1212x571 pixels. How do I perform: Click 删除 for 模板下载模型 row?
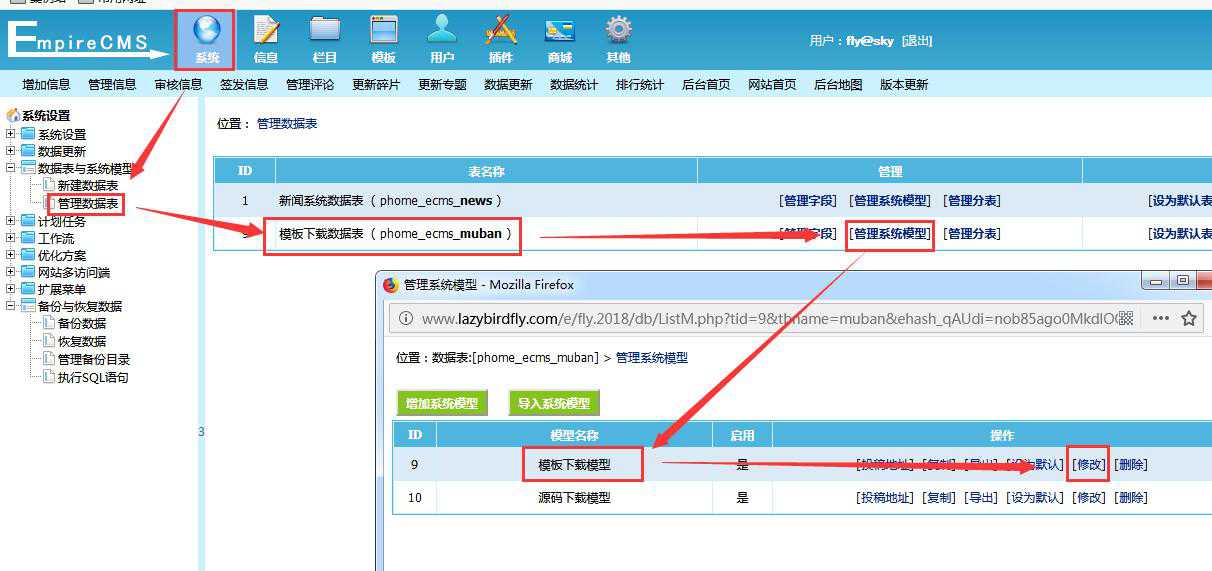click(1131, 465)
